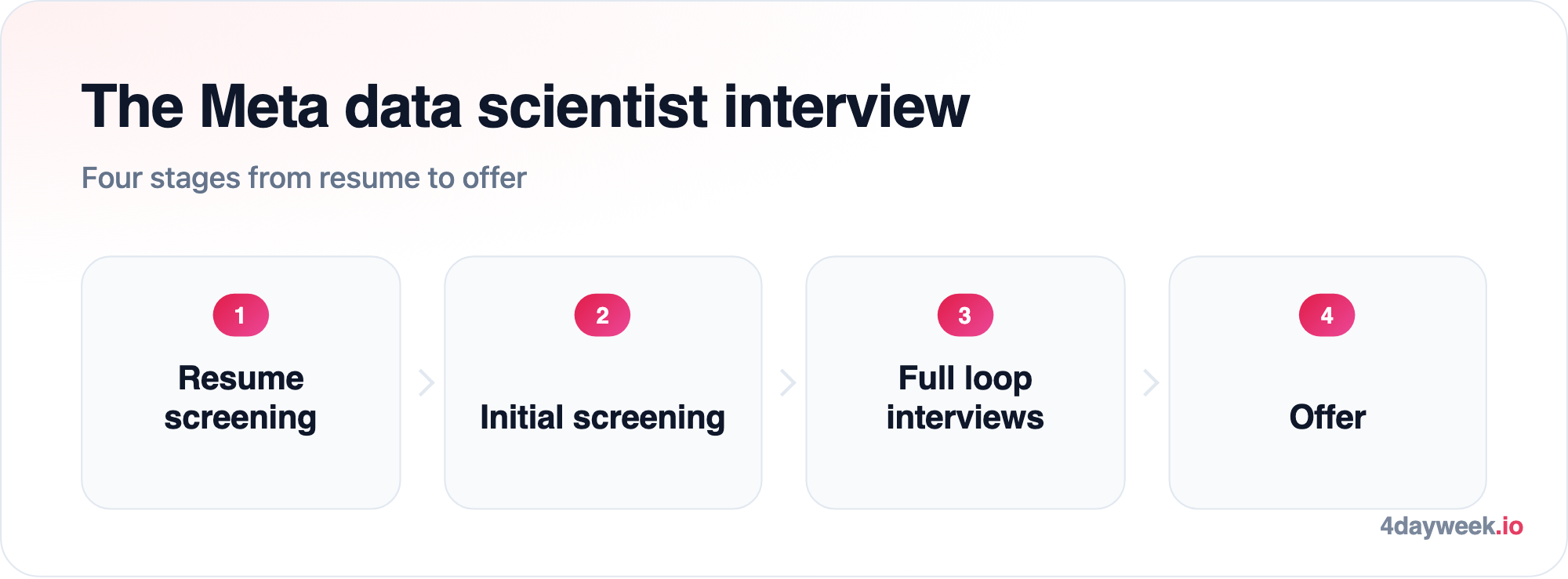Click the number 4 step badge
The width and height of the screenshot is (1568, 579).
click(1327, 315)
